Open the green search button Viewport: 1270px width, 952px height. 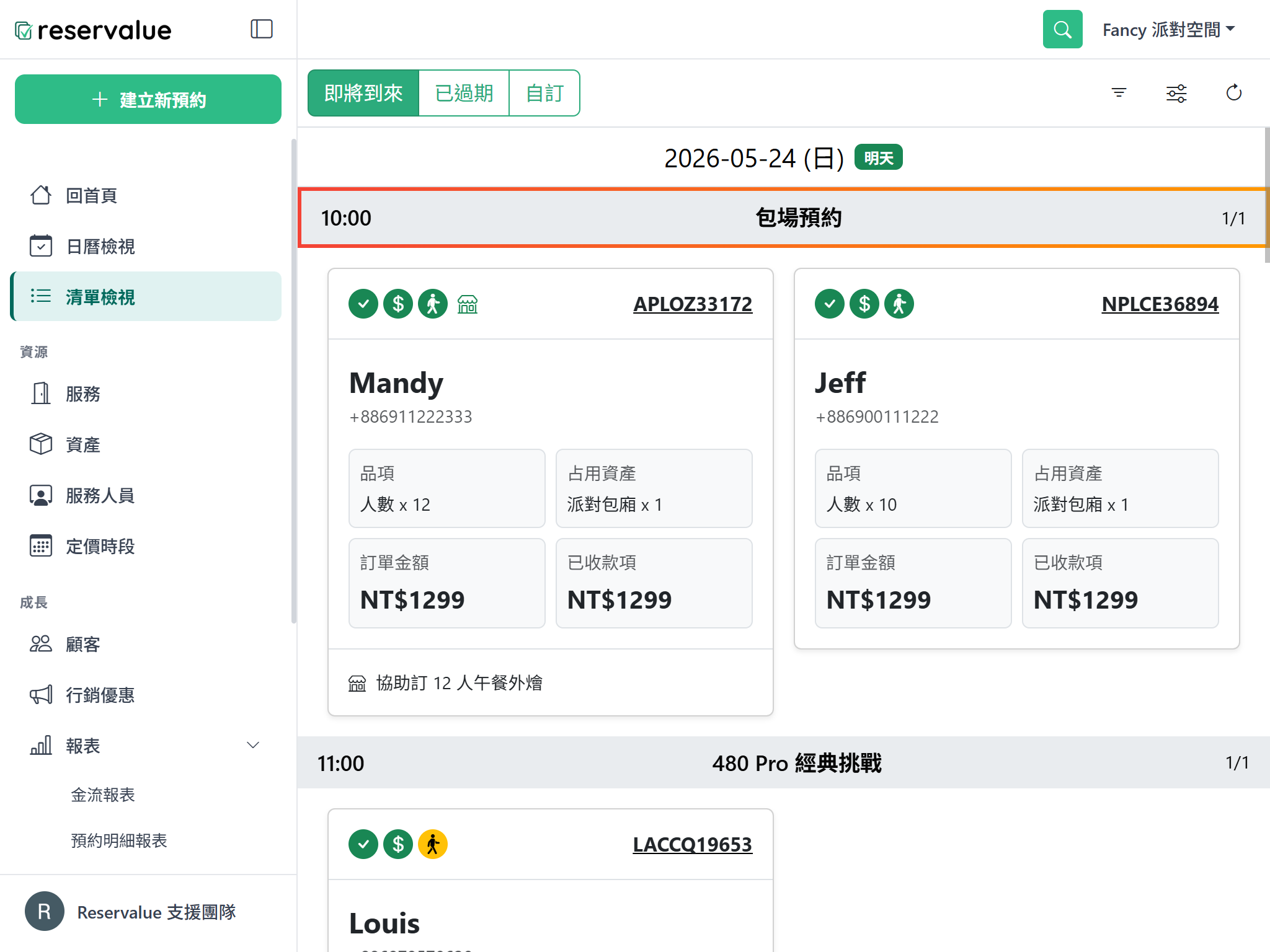click(x=1062, y=29)
